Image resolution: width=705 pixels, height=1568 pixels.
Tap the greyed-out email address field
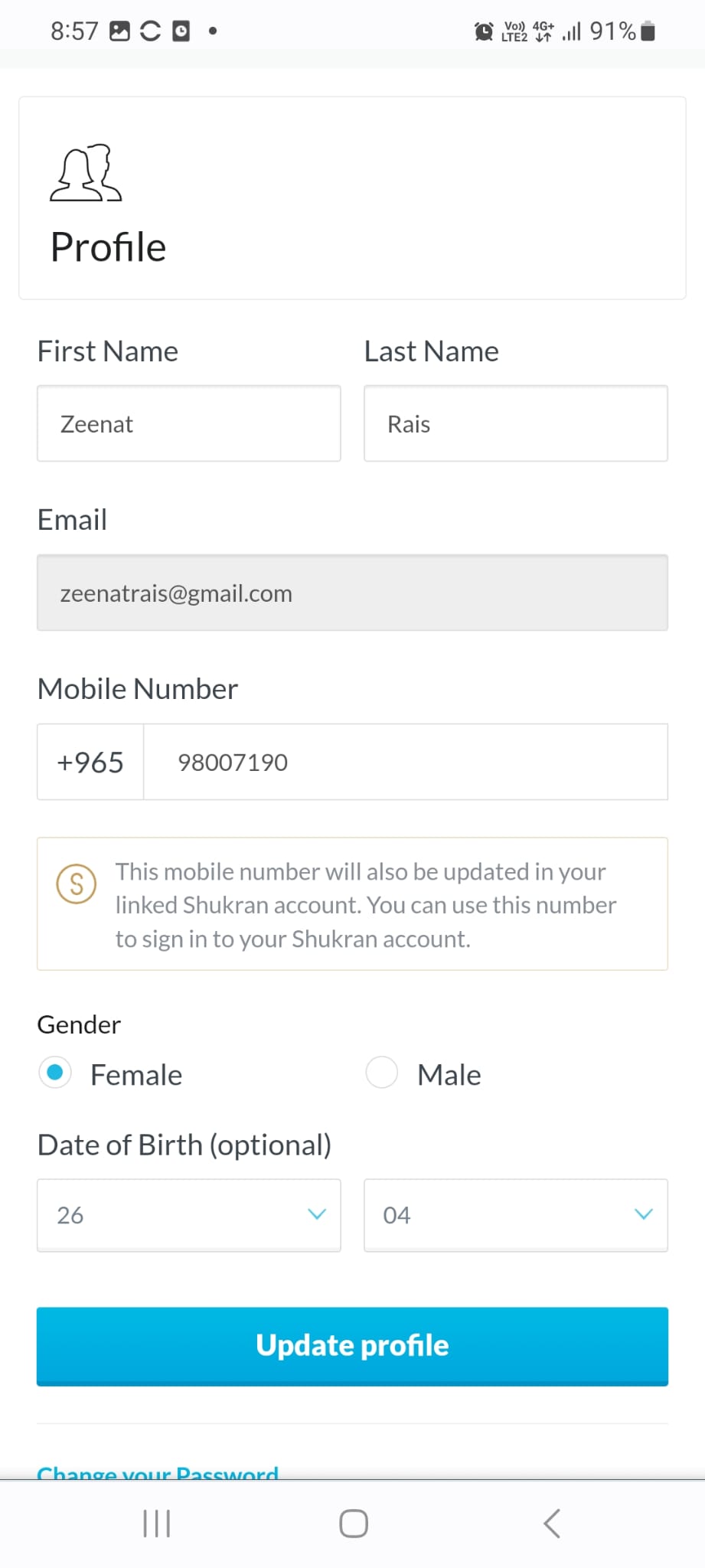coord(352,593)
